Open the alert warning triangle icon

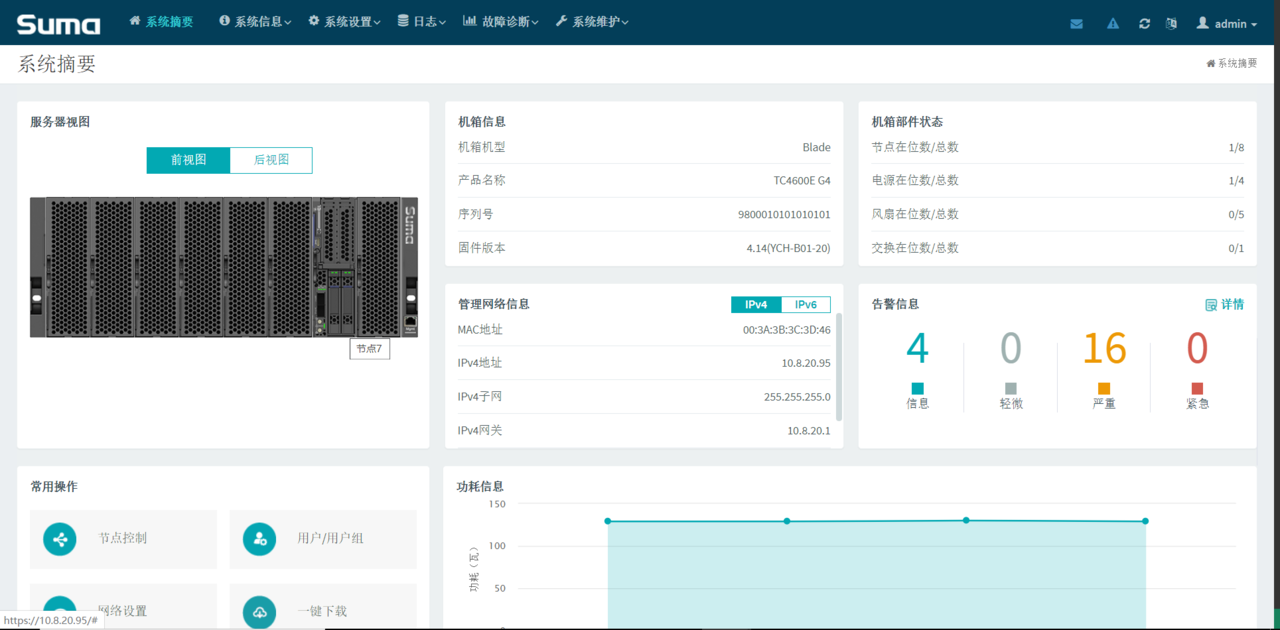coord(1113,24)
